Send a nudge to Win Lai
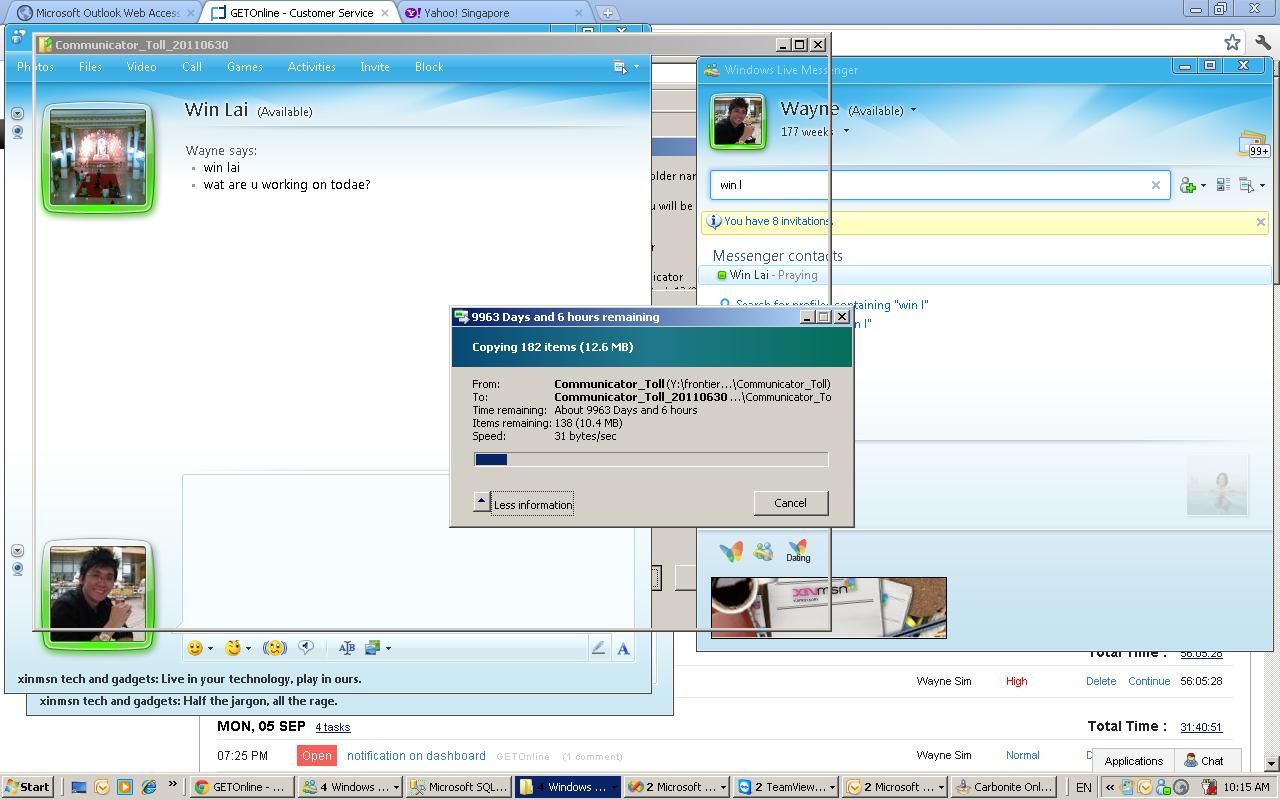Image resolution: width=1280 pixels, height=800 pixels. 275,648
